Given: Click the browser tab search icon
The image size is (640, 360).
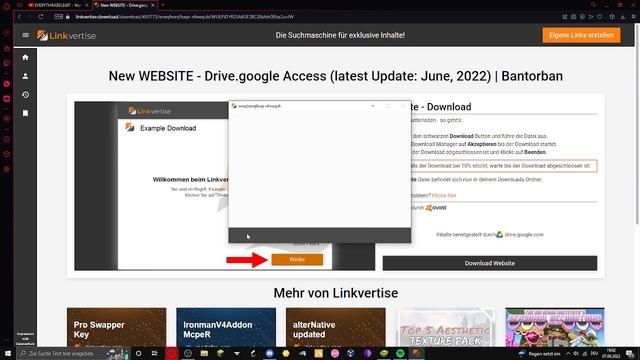Looking at the screenshot, I should point(593,5).
